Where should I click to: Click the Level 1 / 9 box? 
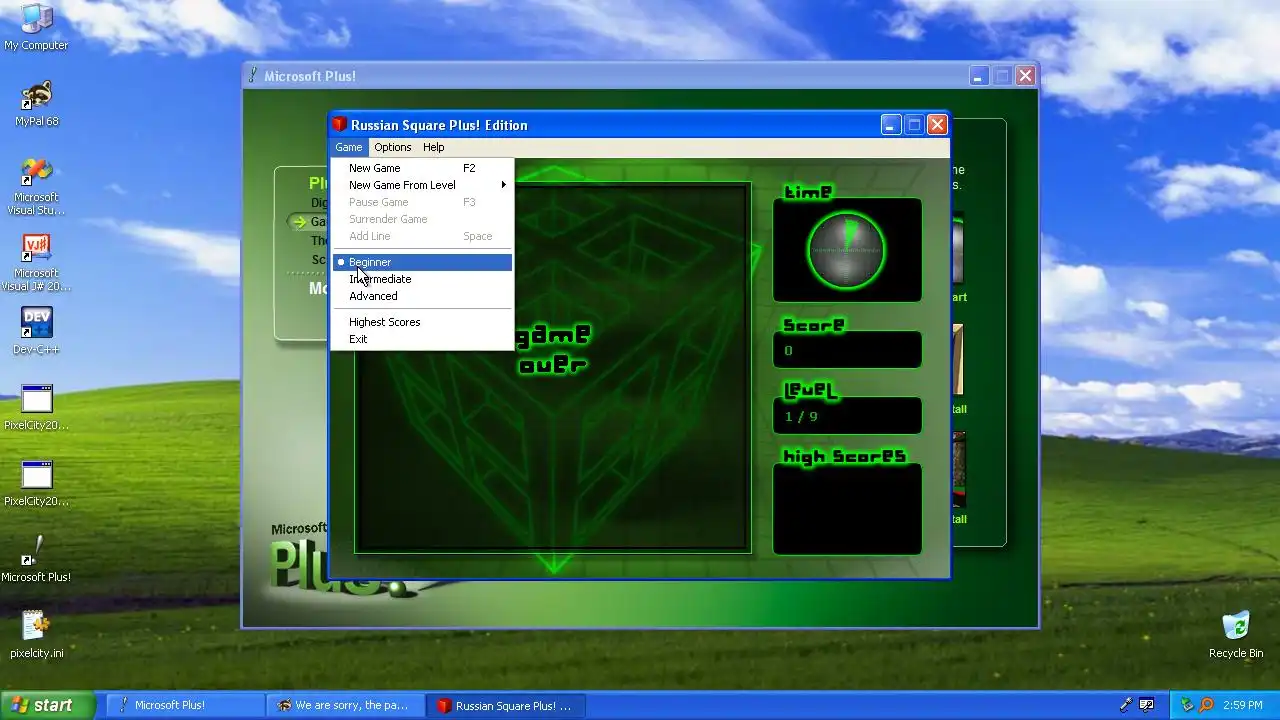847,416
